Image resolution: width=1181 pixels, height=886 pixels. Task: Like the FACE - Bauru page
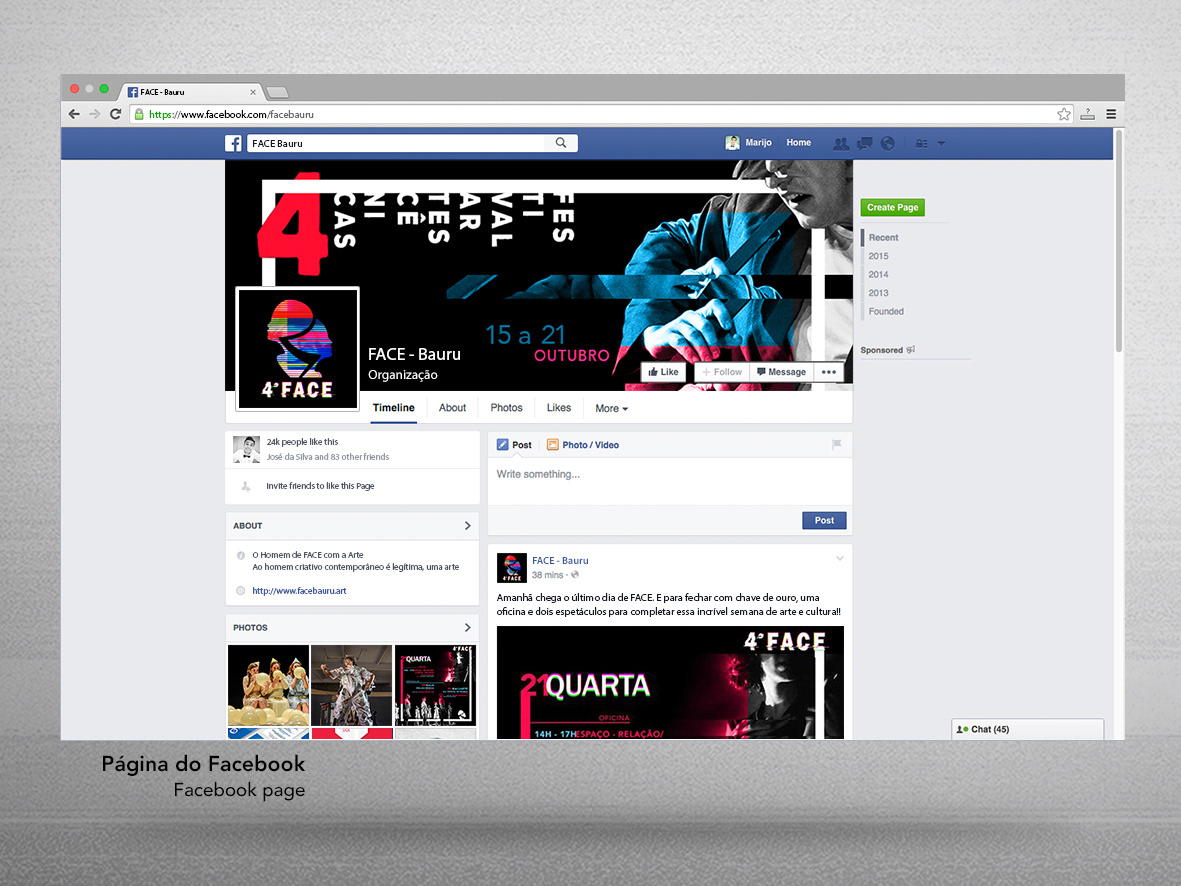[663, 372]
